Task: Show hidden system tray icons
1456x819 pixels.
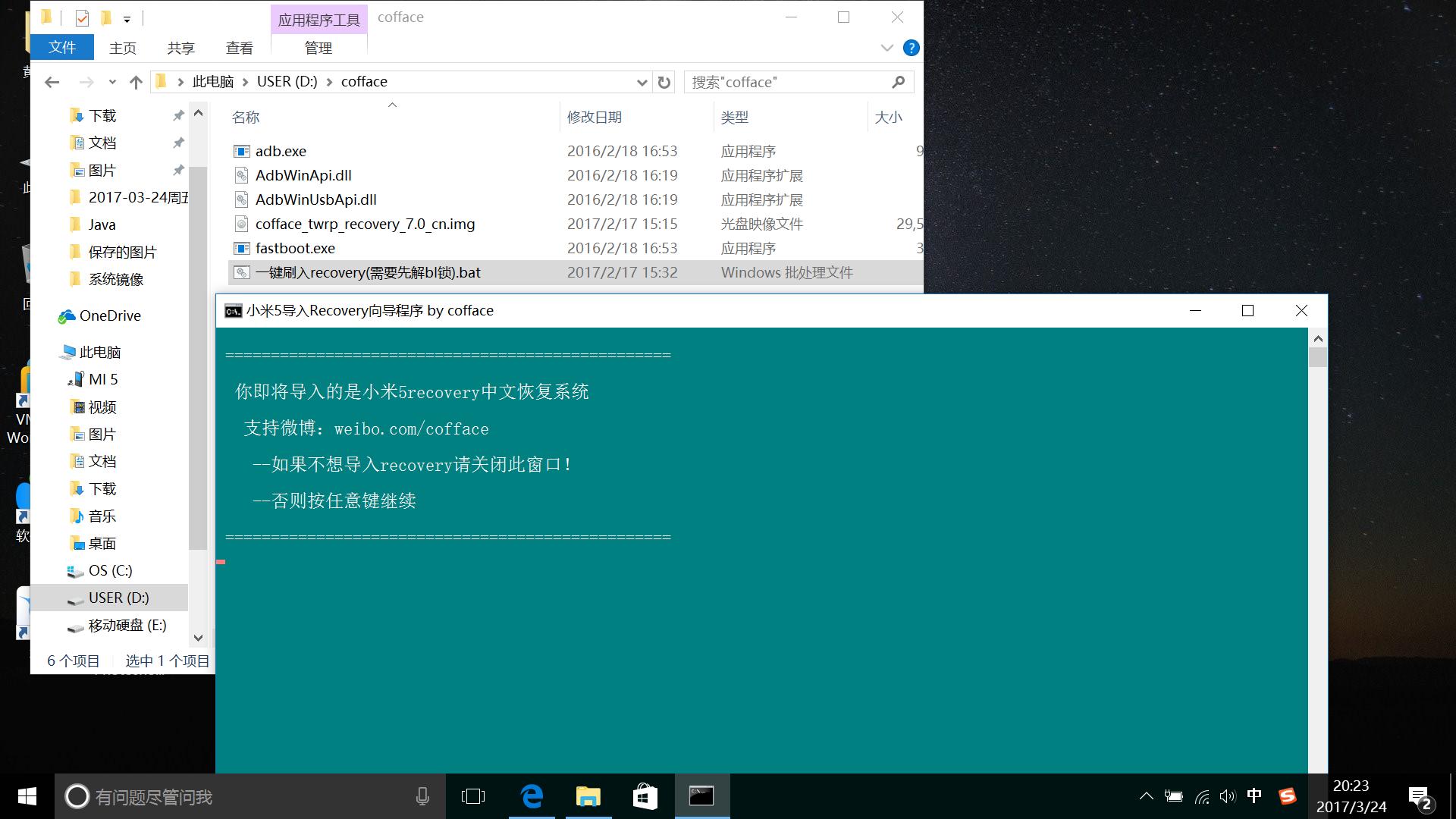Action: click(x=1146, y=796)
